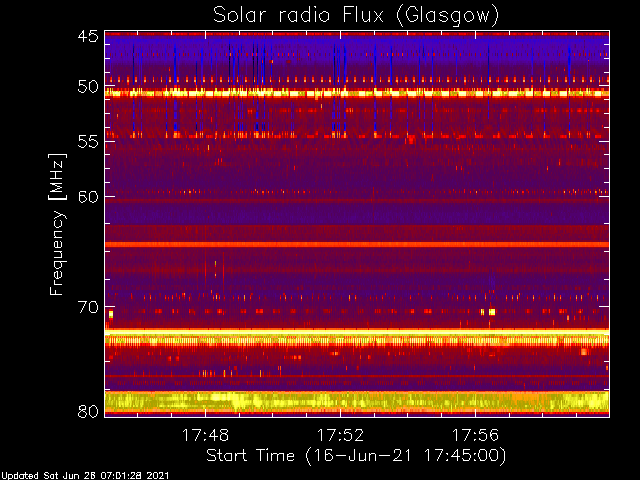Click the 17:56 time tick label
Screen dimensions: 640x480
coord(475,435)
